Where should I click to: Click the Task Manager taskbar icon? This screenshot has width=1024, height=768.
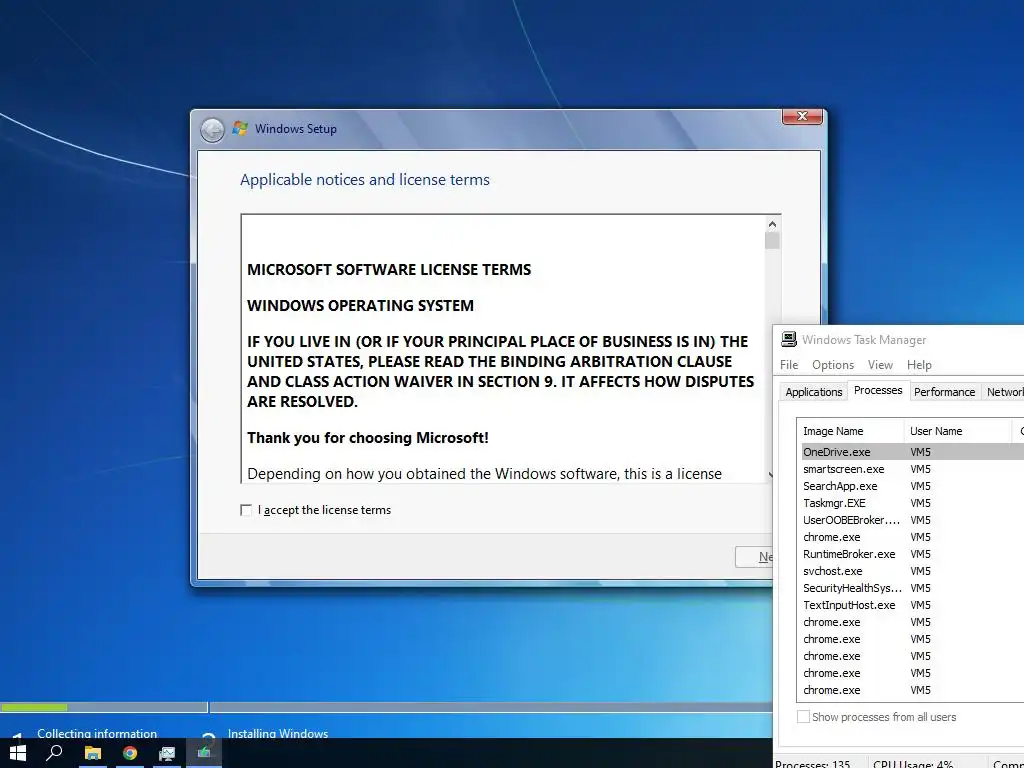pos(167,753)
